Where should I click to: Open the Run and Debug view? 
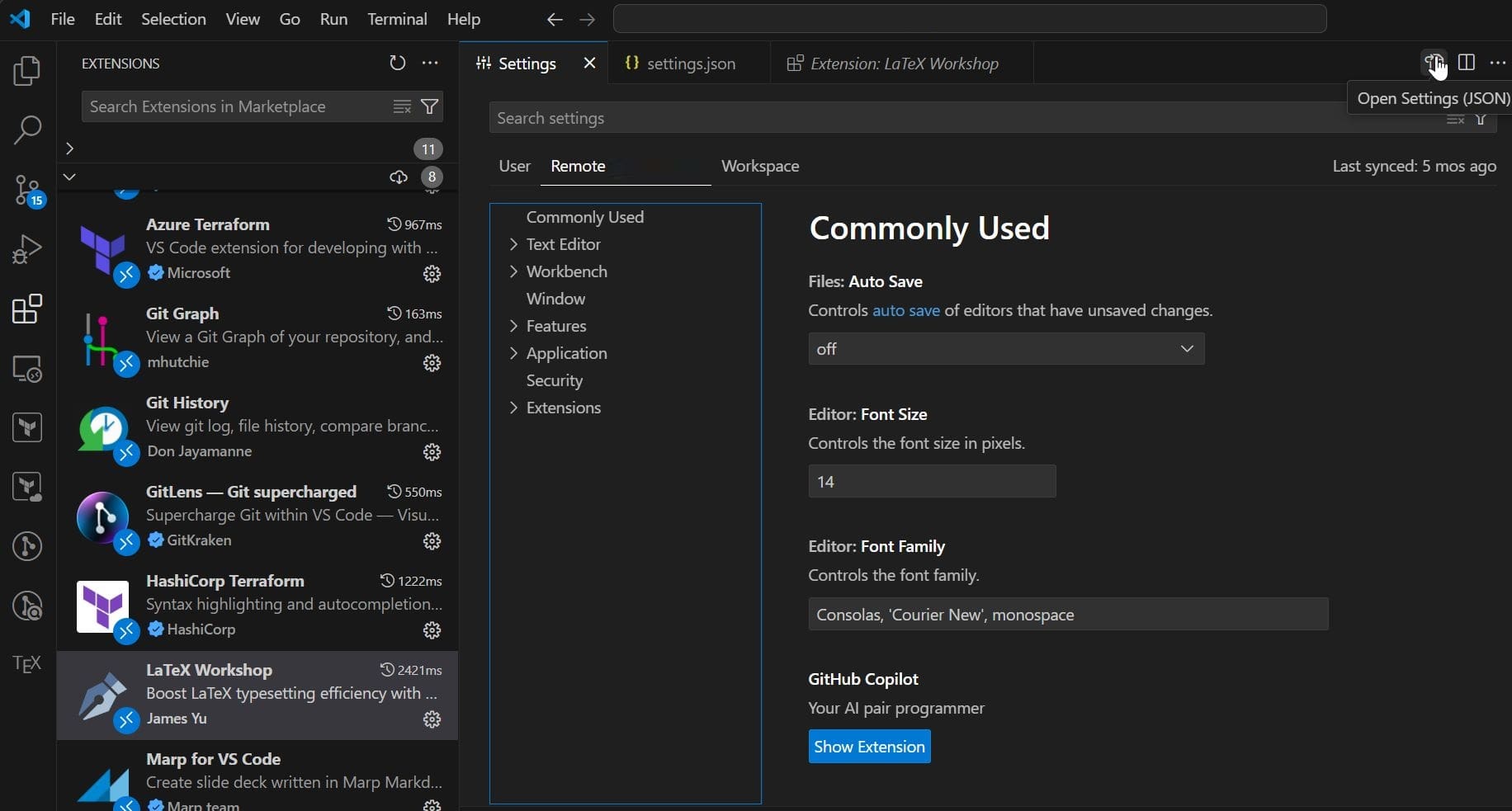(x=27, y=249)
